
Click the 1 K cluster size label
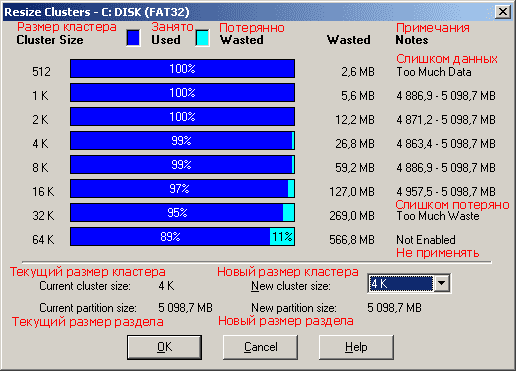coord(40,96)
